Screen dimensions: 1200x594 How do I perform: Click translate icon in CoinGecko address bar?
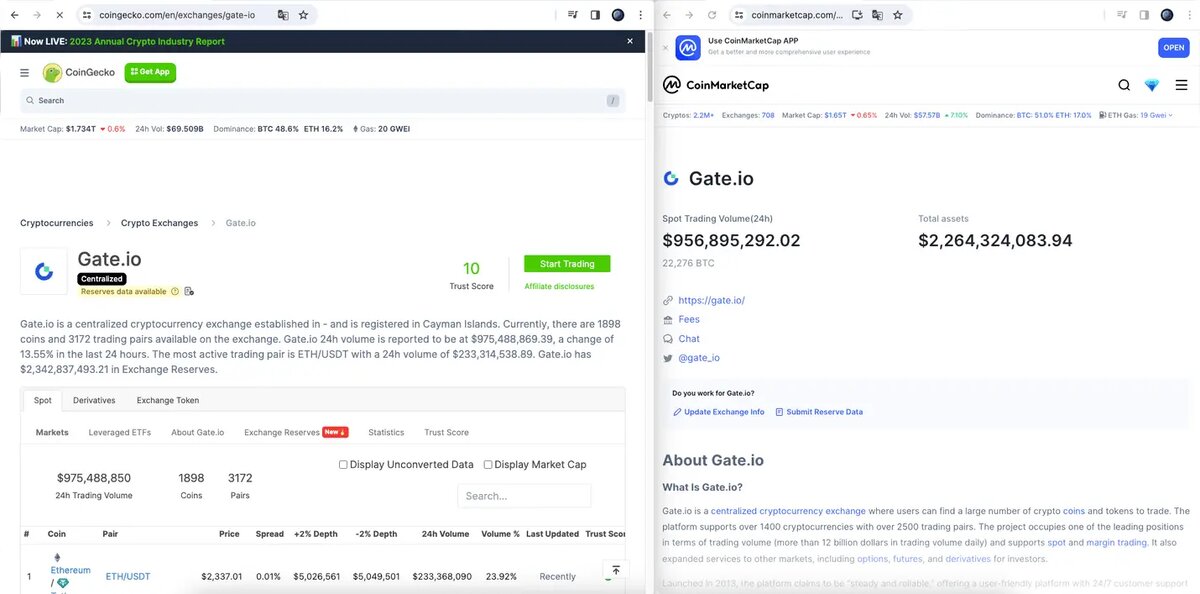click(283, 15)
